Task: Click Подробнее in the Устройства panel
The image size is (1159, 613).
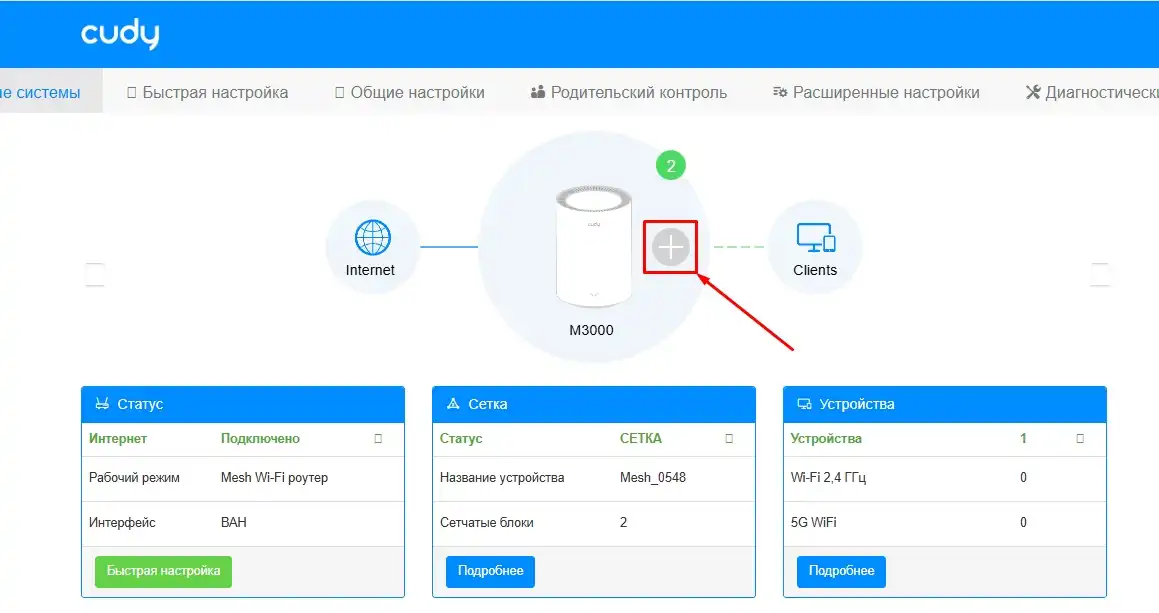Action: tap(841, 572)
